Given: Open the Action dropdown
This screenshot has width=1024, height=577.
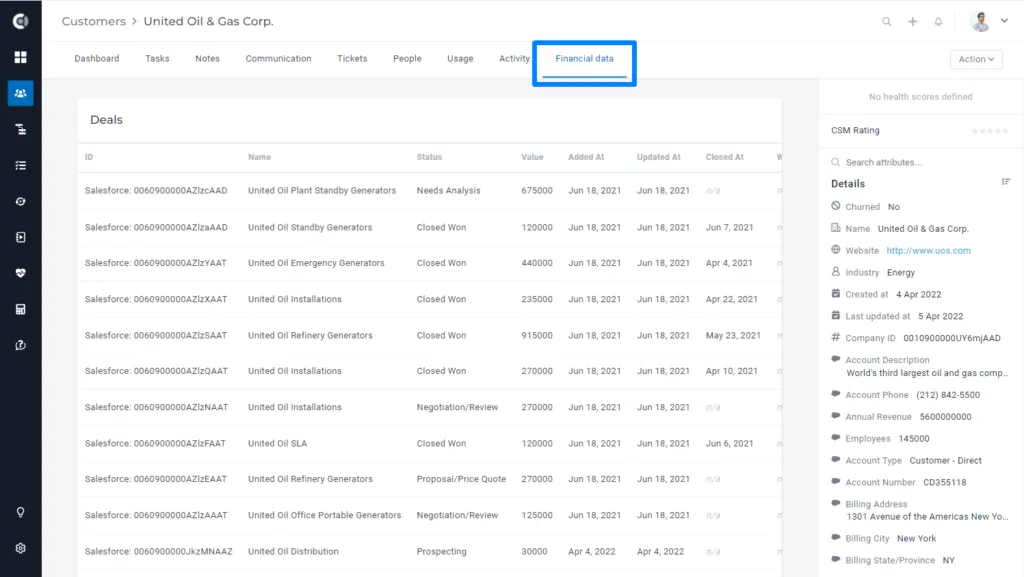Looking at the screenshot, I should pyautogui.click(x=976, y=59).
